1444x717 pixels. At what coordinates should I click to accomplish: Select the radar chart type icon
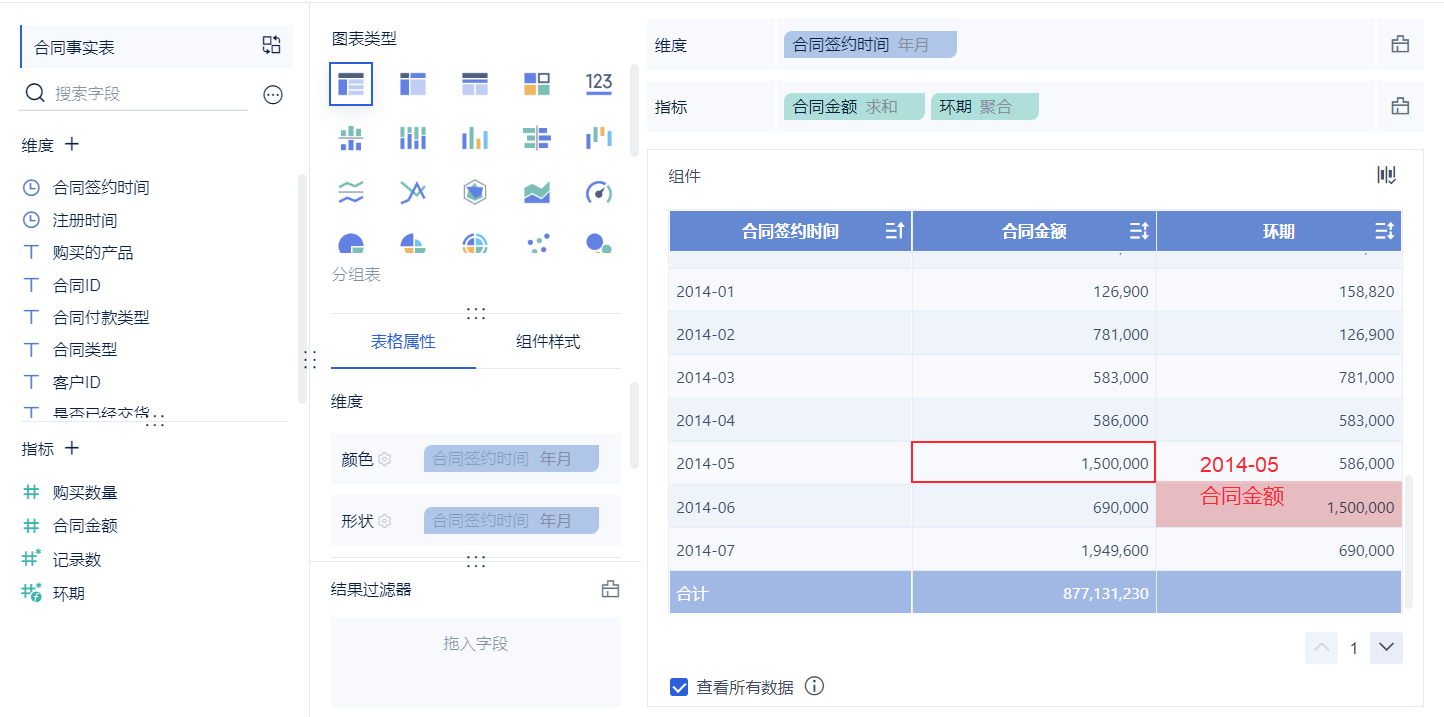[475, 192]
